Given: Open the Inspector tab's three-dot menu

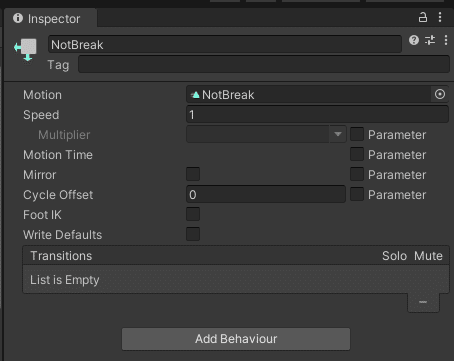Looking at the screenshot, I should click(440, 17).
